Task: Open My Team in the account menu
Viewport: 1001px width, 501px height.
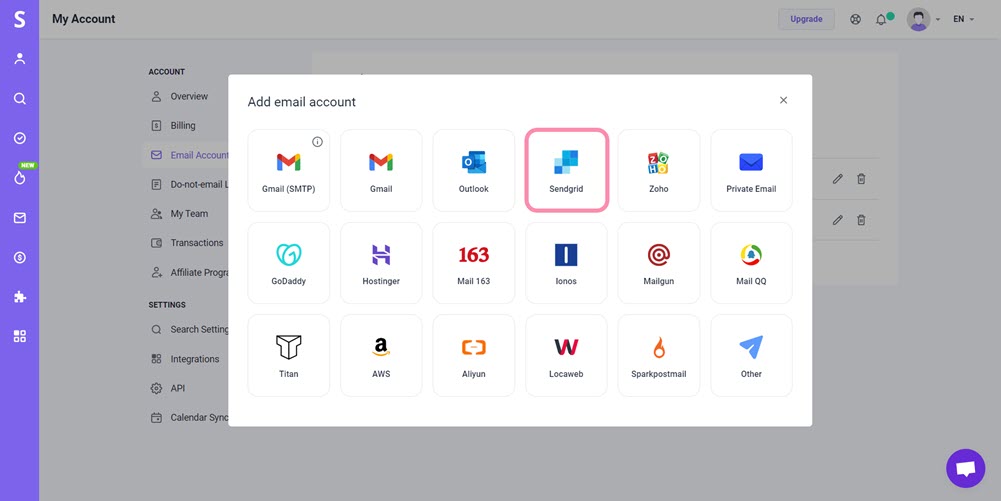Action: pyautogui.click(x=188, y=214)
